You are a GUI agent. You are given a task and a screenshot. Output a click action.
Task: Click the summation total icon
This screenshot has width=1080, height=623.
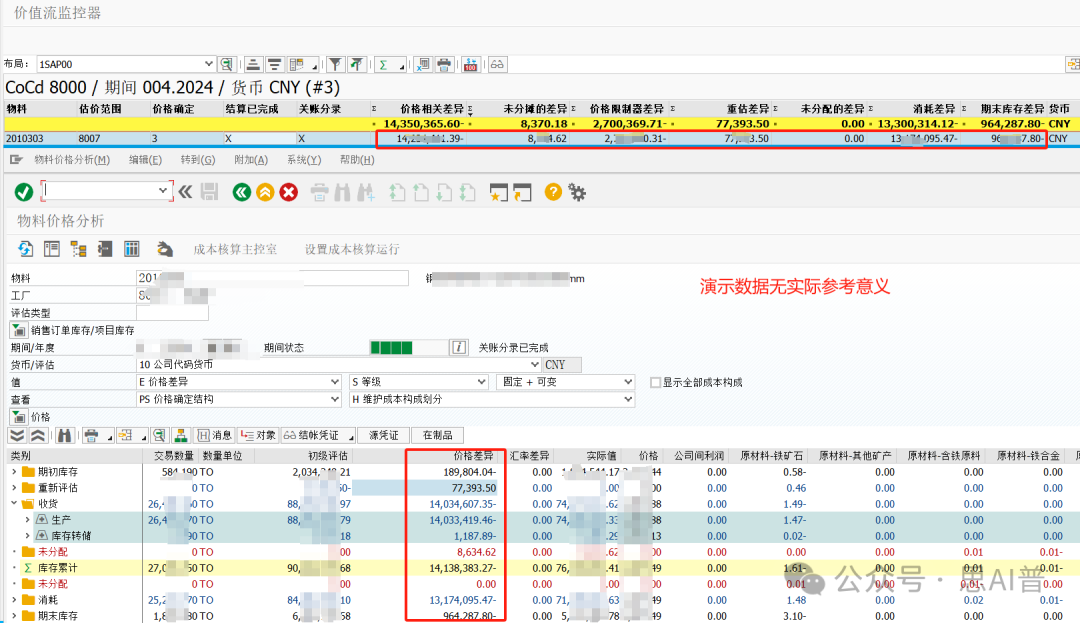coord(382,64)
